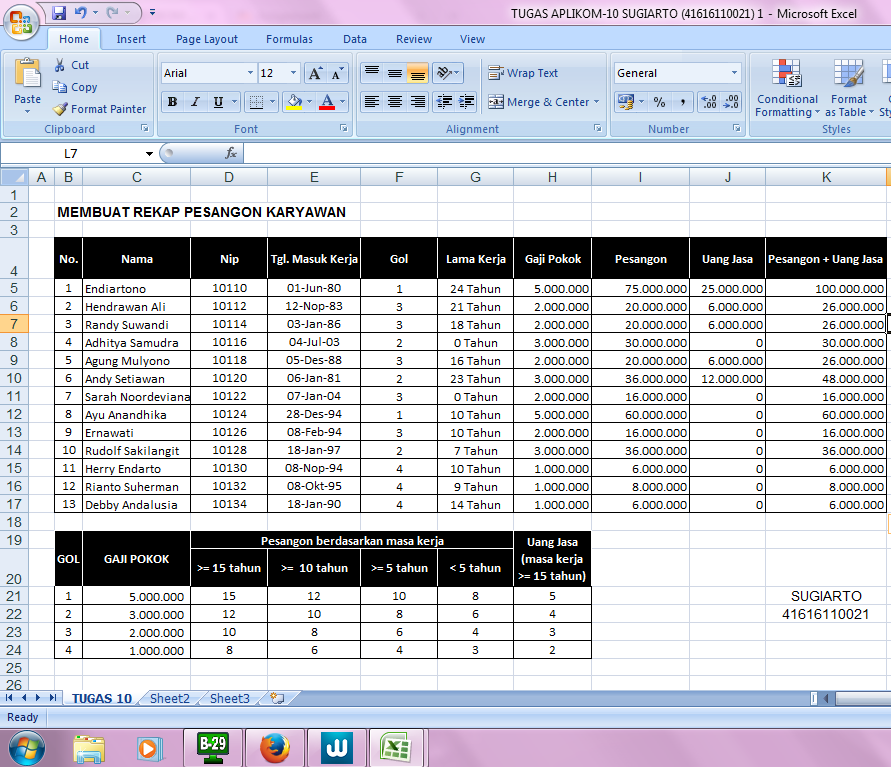
Task: Open Firefox from the taskbar
Action: [x=274, y=748]
